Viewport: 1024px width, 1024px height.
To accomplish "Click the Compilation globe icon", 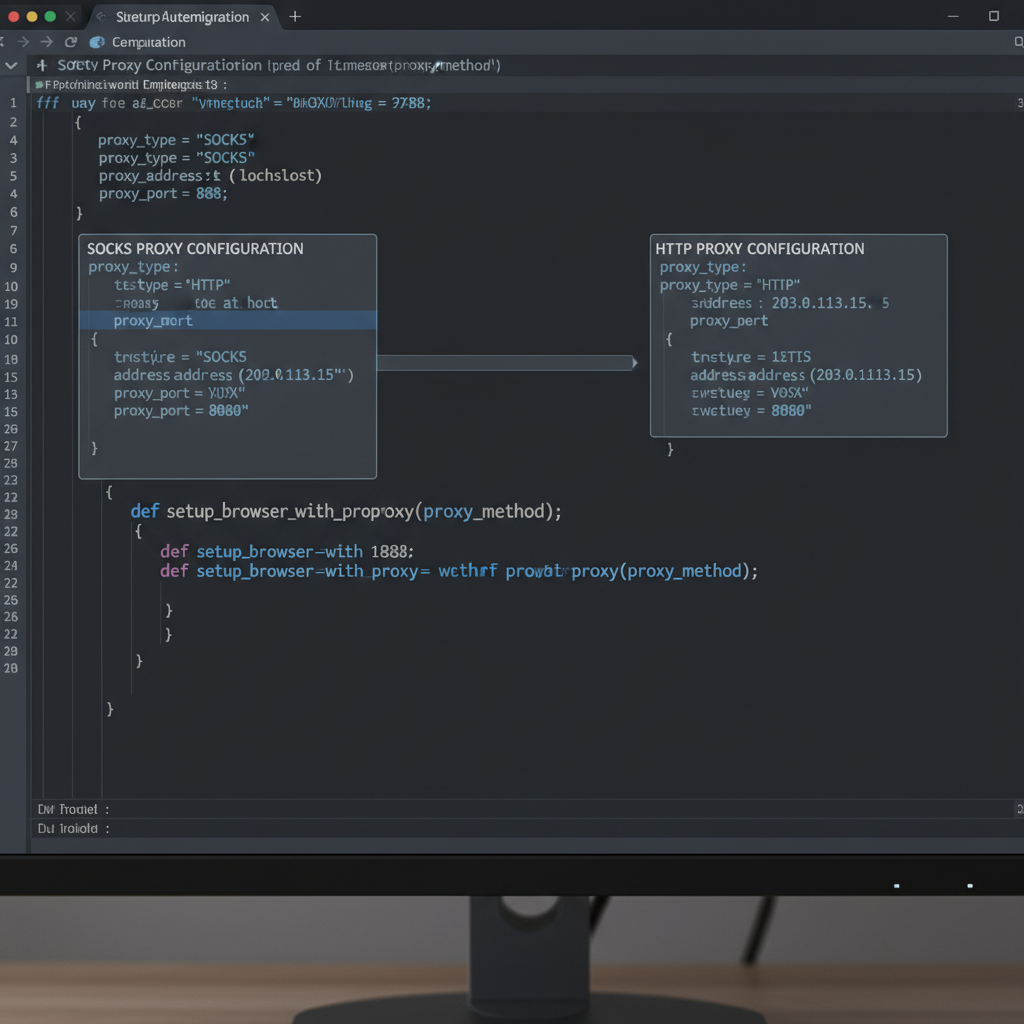I will click(x=95, y=42).
